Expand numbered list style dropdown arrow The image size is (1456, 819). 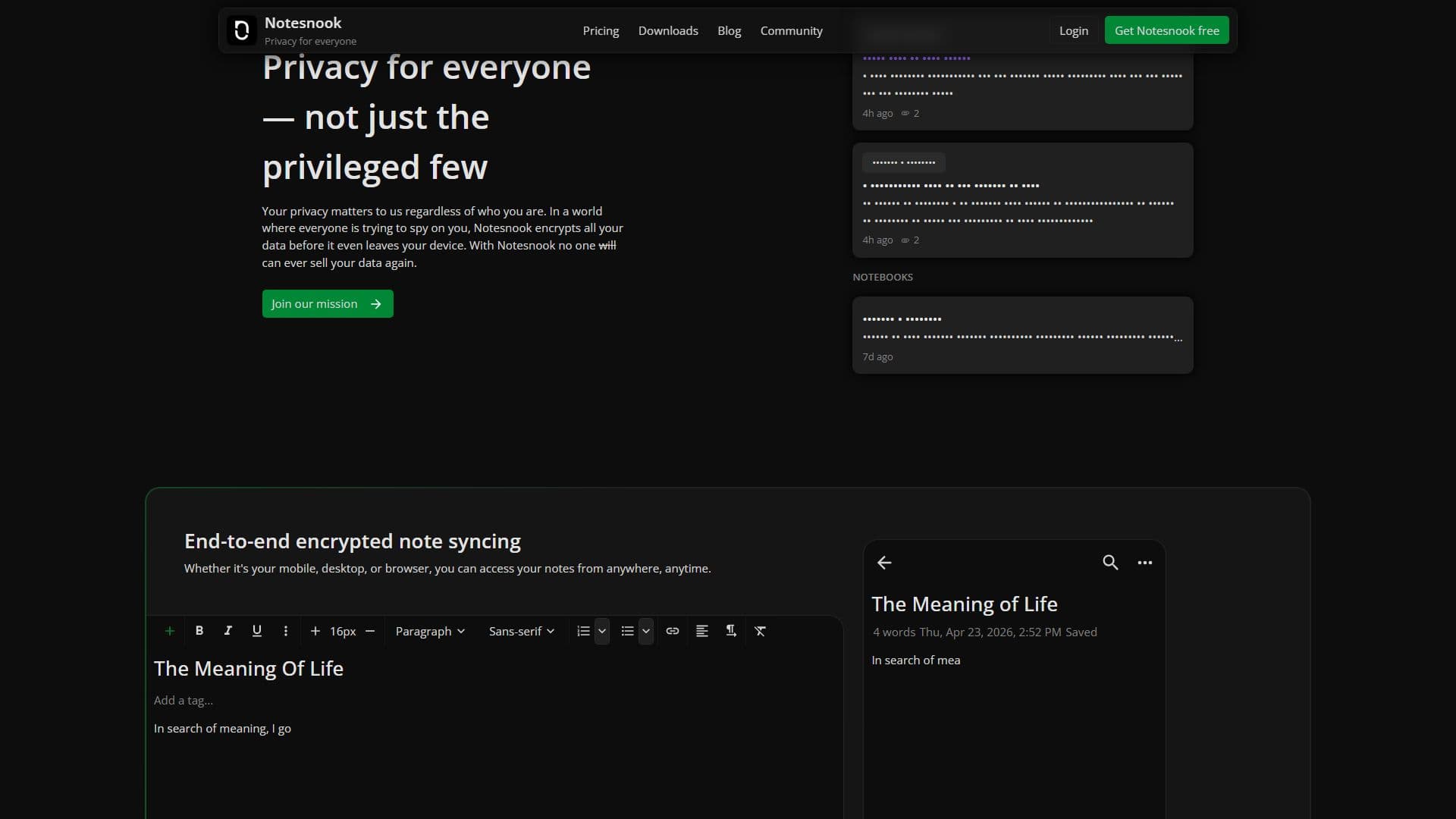coord(602,631)
